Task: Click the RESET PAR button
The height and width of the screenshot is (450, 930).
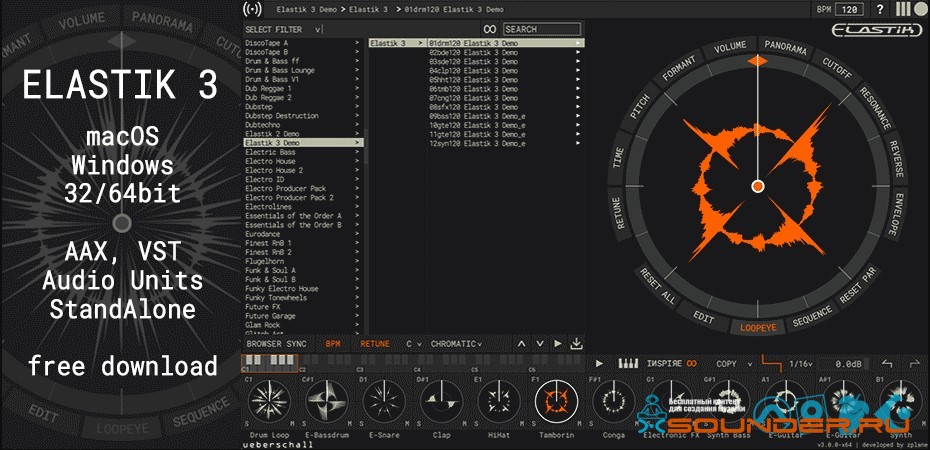Action: pos(859,287)
